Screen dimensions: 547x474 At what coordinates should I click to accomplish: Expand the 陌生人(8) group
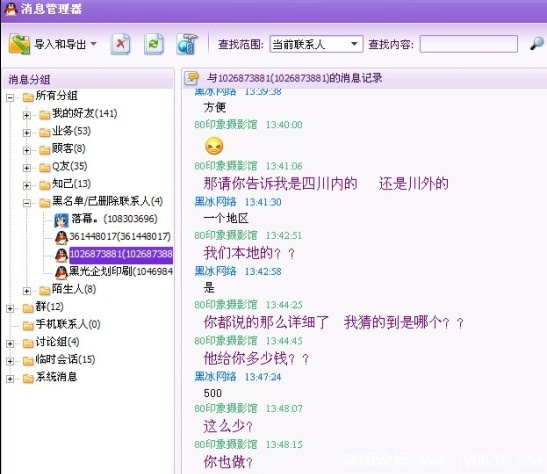tap(27, 291)
